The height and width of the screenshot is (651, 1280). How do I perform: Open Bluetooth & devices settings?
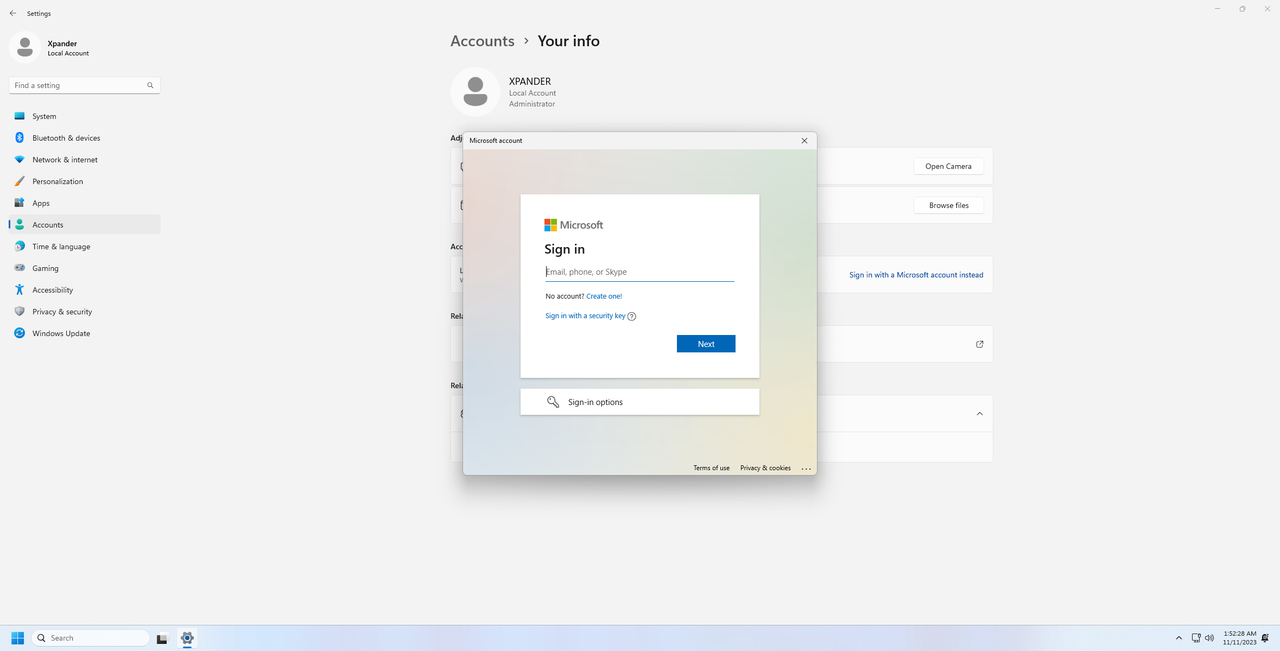[84, 138]
